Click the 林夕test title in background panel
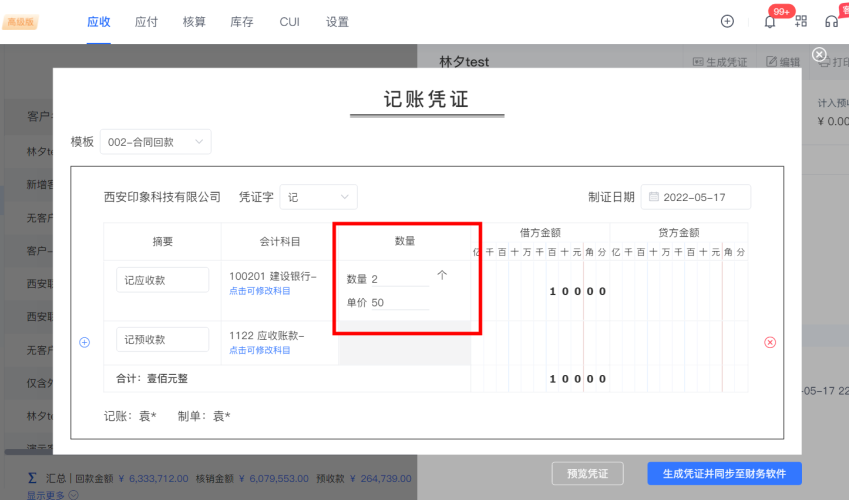 [464, 62]
